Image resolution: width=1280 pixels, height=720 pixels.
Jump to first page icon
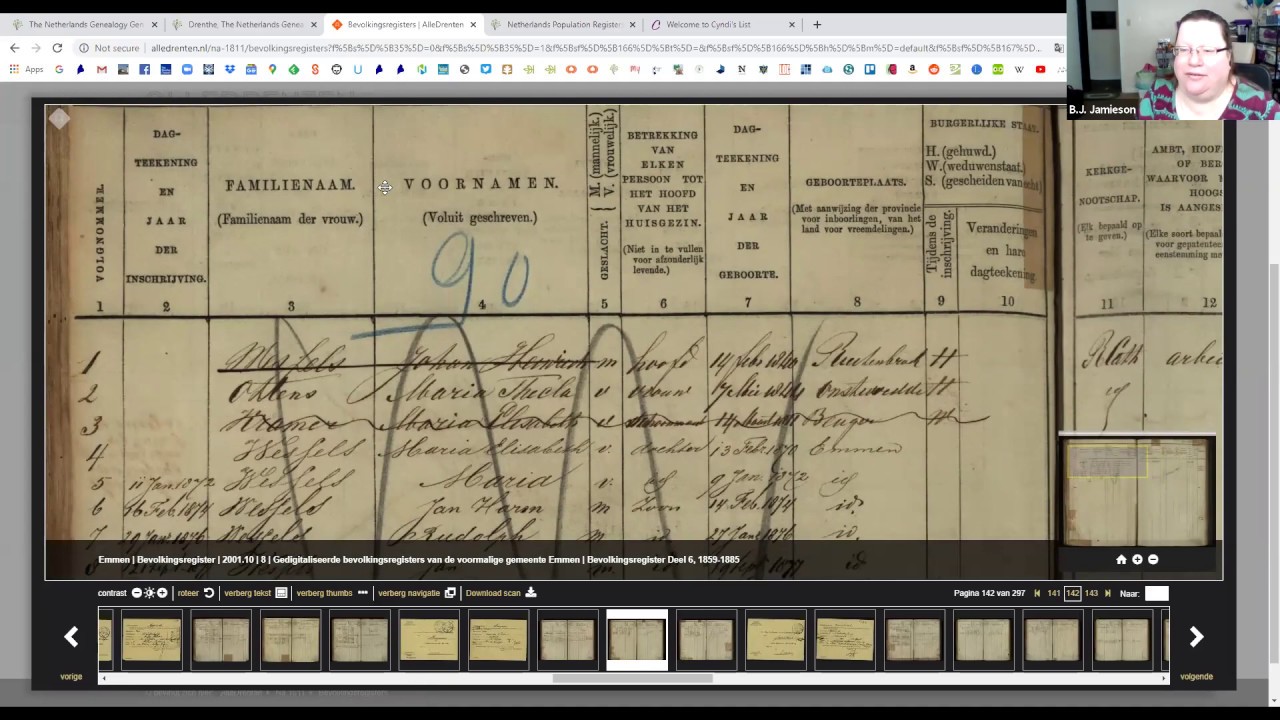pos(1037,594)
